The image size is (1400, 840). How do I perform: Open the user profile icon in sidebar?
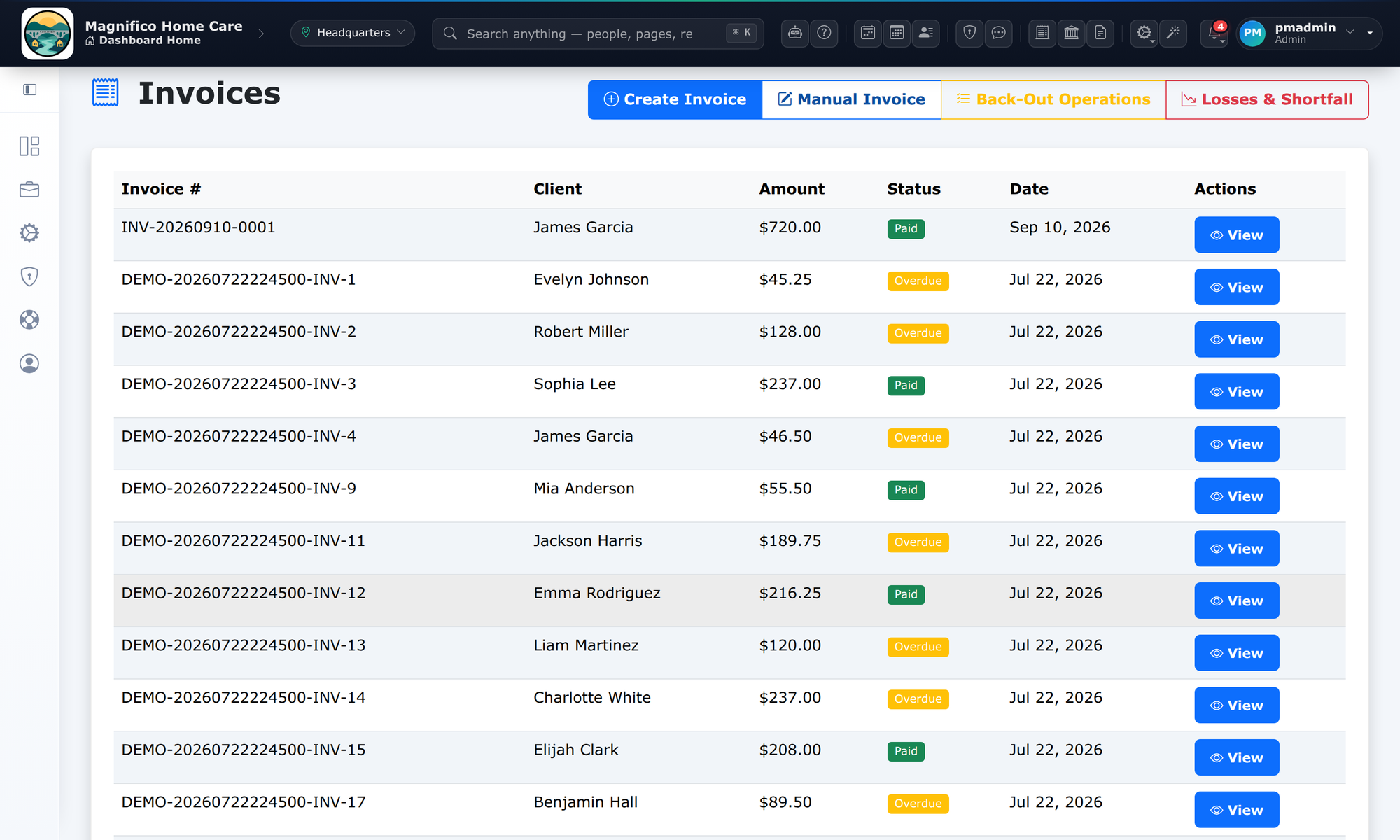[29, 363]
